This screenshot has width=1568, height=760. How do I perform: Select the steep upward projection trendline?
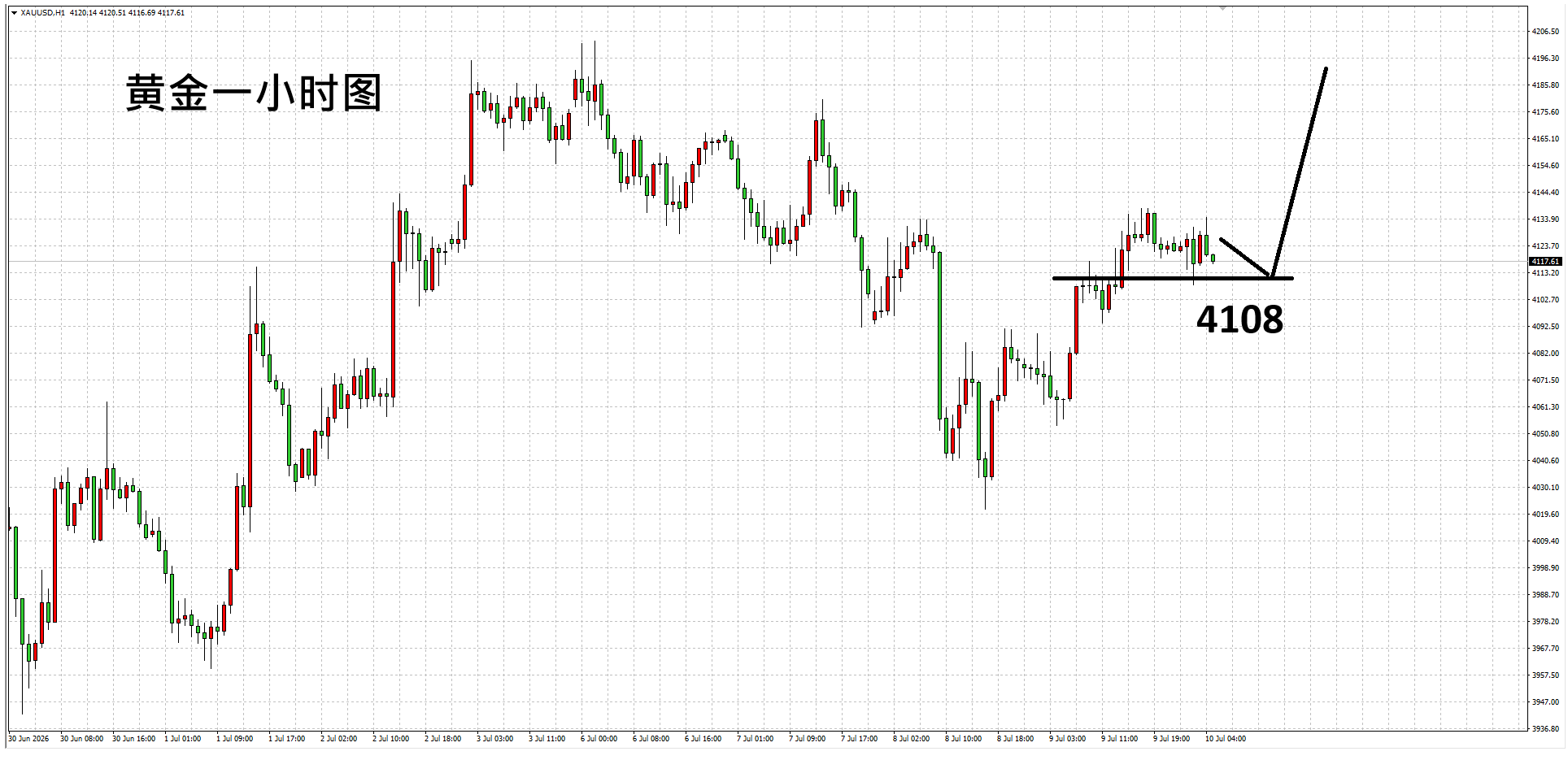pos(1300,172)
